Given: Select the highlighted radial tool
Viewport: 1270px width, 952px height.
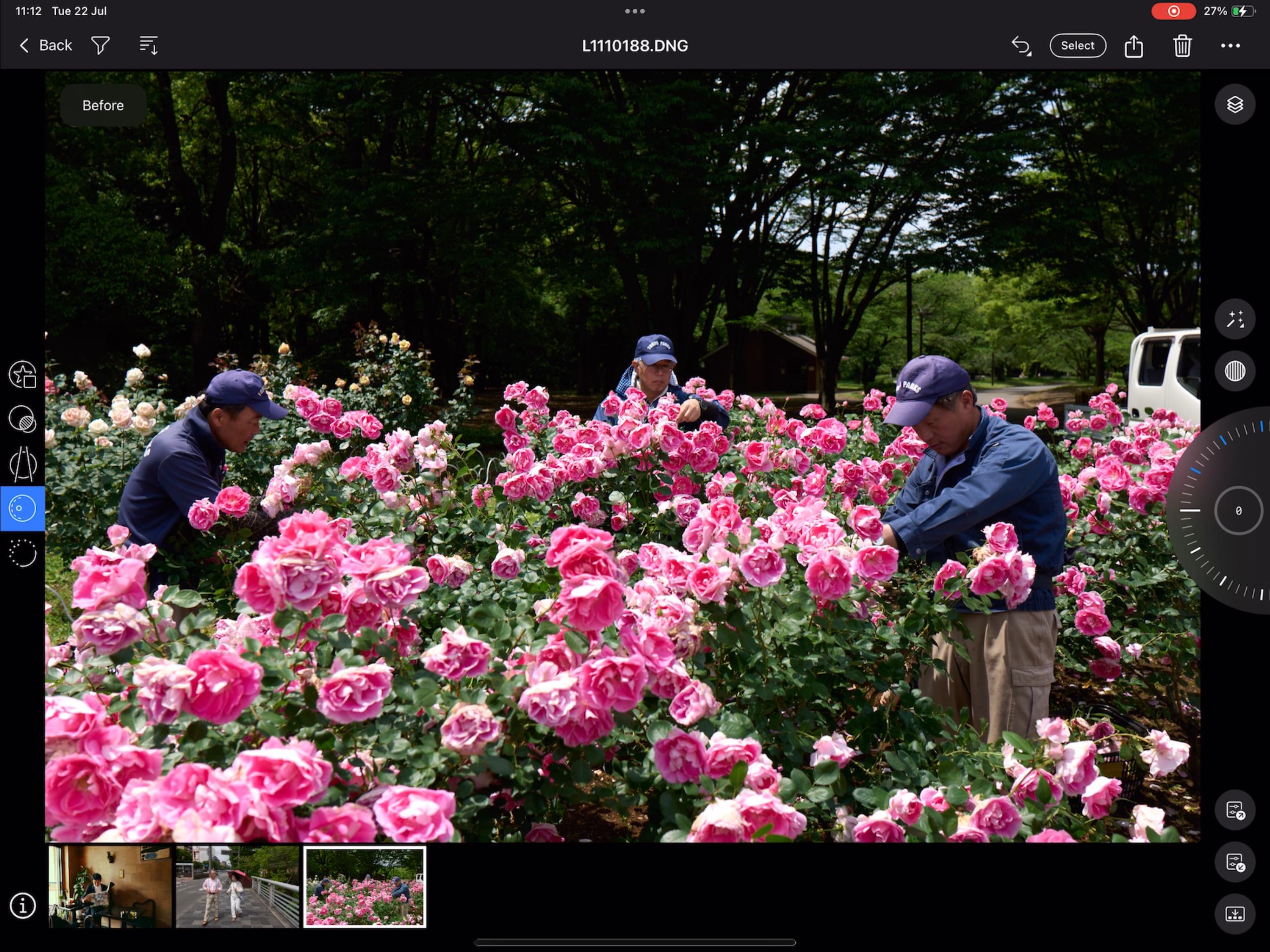Looking at the screenshot, I should click(22, 509).
